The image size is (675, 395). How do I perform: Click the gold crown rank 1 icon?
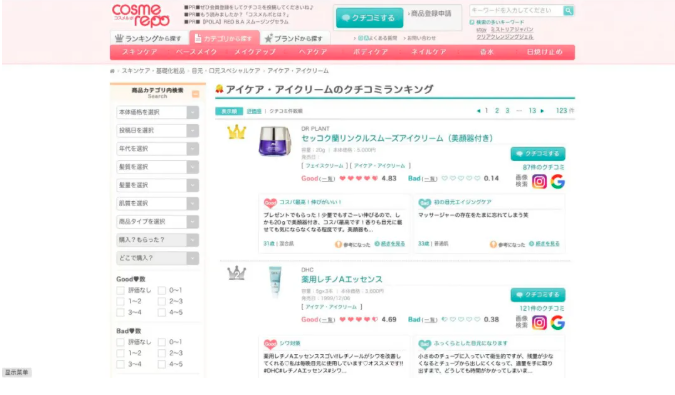click(x=236, y=132)
